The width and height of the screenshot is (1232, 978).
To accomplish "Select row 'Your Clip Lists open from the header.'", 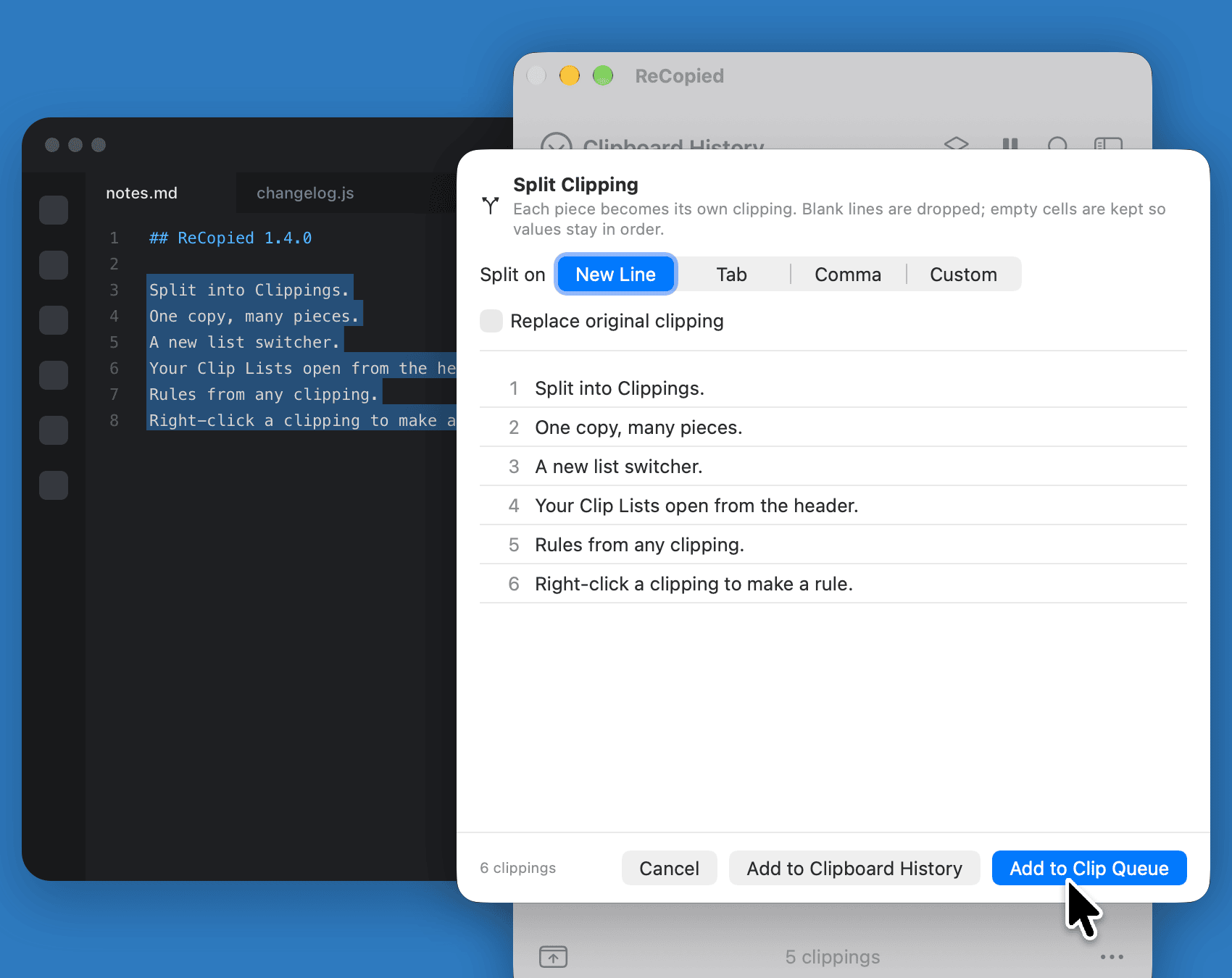I will coord(833,506).
